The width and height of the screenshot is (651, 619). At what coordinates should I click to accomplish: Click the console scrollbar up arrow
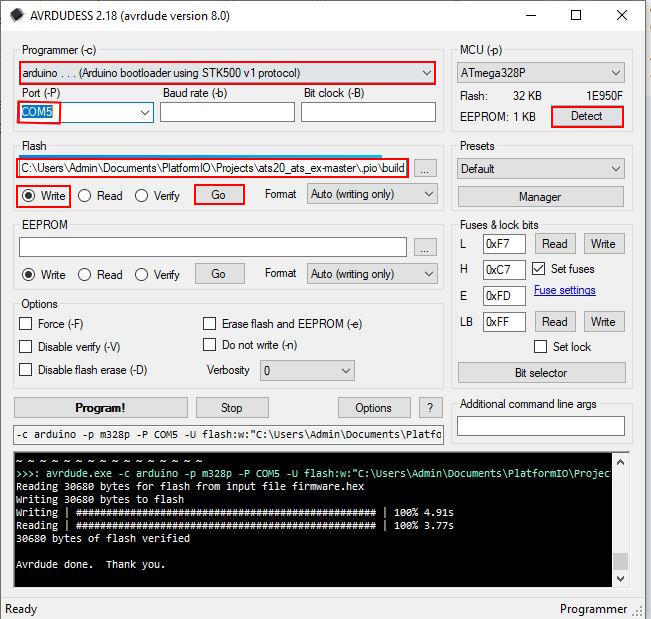620,462
